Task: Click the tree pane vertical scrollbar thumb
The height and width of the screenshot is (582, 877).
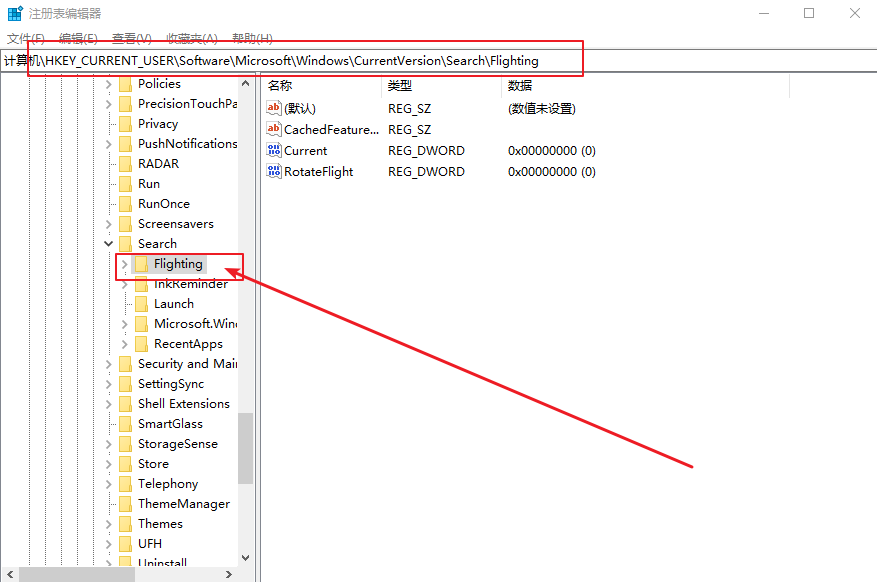Action: tap(245, 448)
